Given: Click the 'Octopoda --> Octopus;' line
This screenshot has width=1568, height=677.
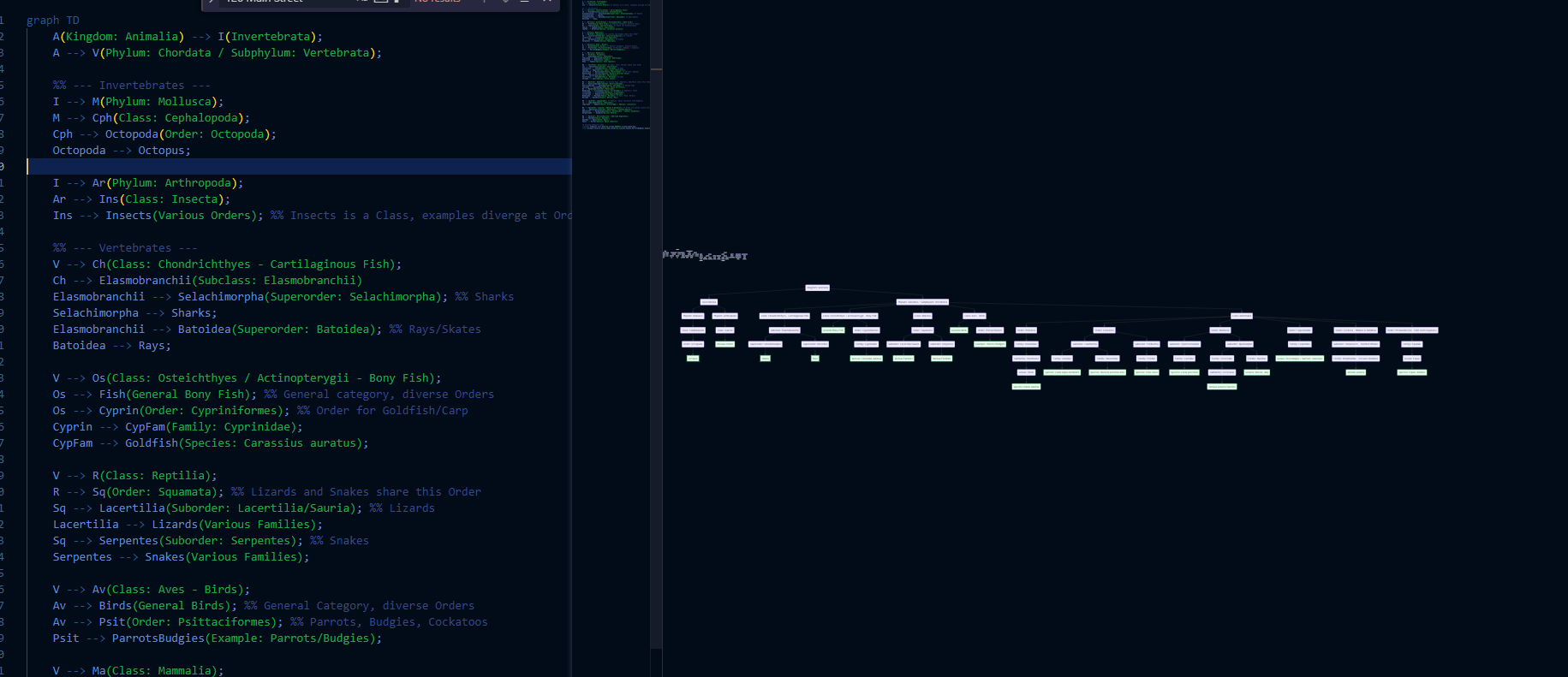Looking at the screenshot, I should pos(122,151).
